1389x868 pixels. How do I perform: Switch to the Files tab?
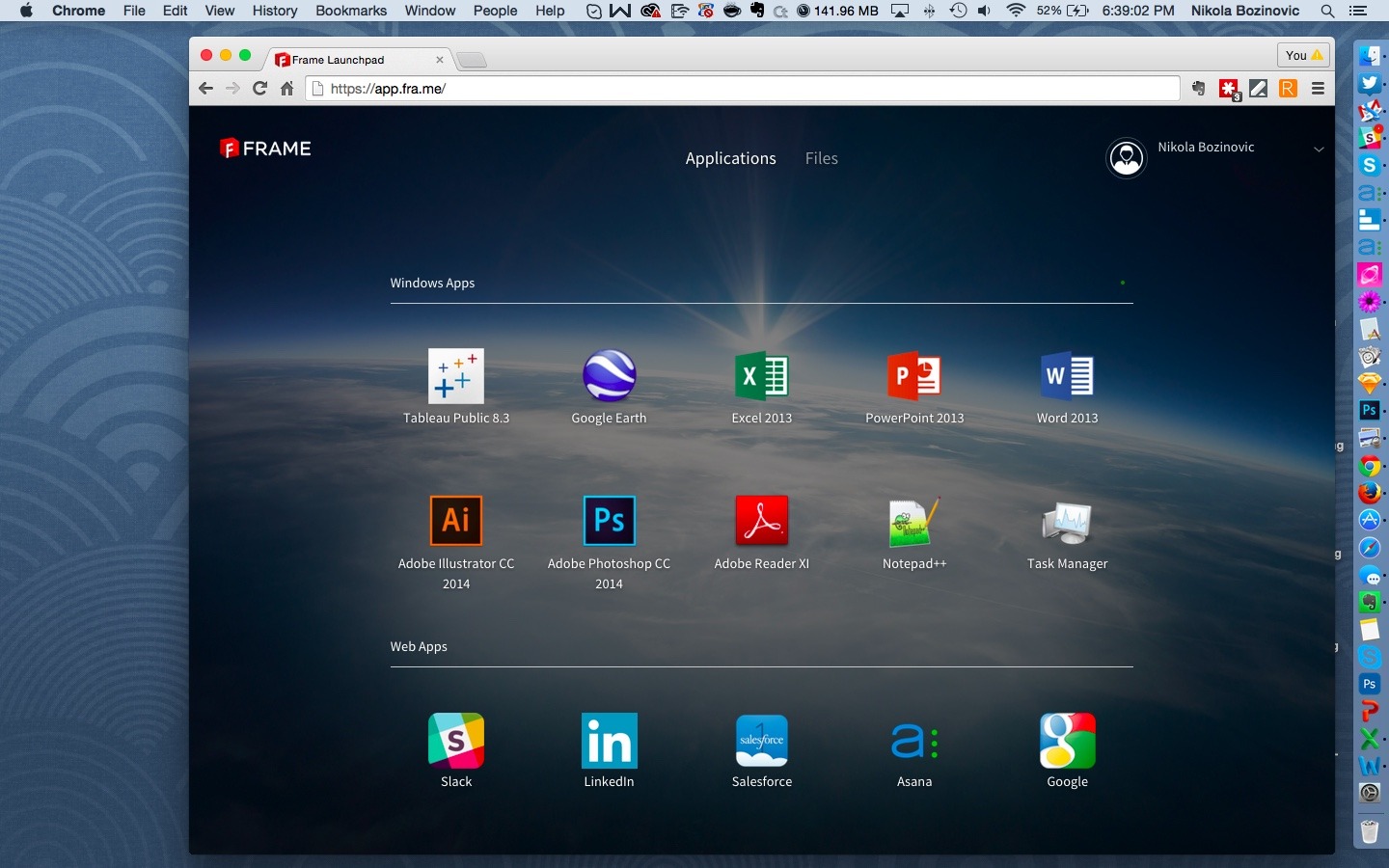point(821,158)
